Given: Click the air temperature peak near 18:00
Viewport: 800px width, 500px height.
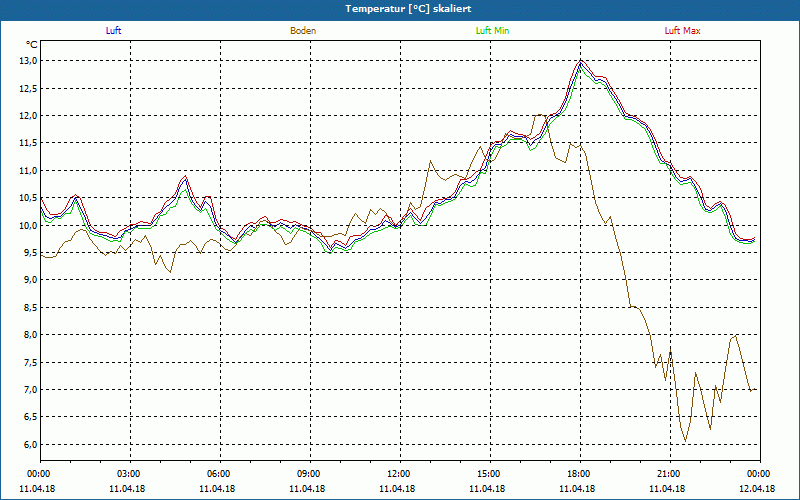Looking at the screenshot, I should (581, 61).
